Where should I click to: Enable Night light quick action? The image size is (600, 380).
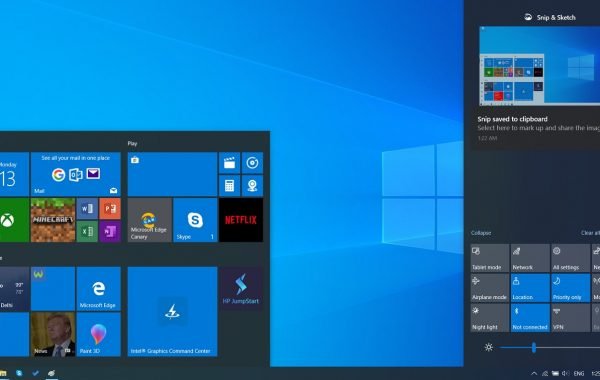pyautogui.click(x=490, y=318)
